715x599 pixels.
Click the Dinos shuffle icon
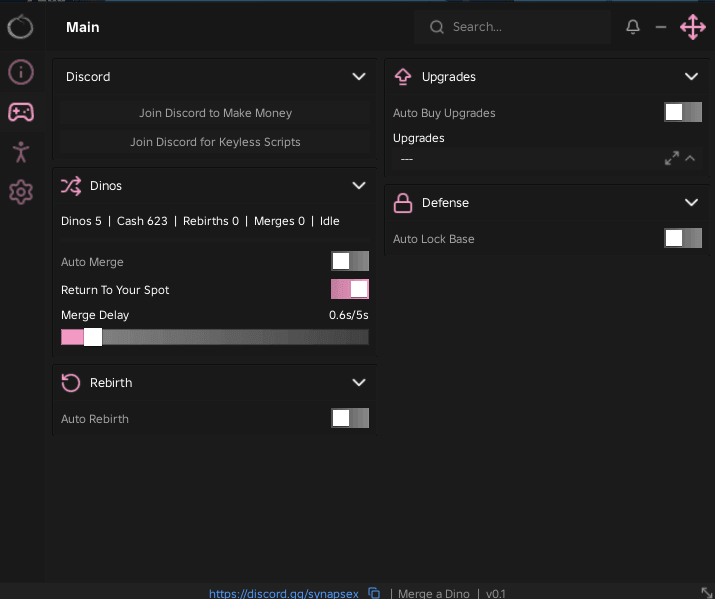(71, 186)
